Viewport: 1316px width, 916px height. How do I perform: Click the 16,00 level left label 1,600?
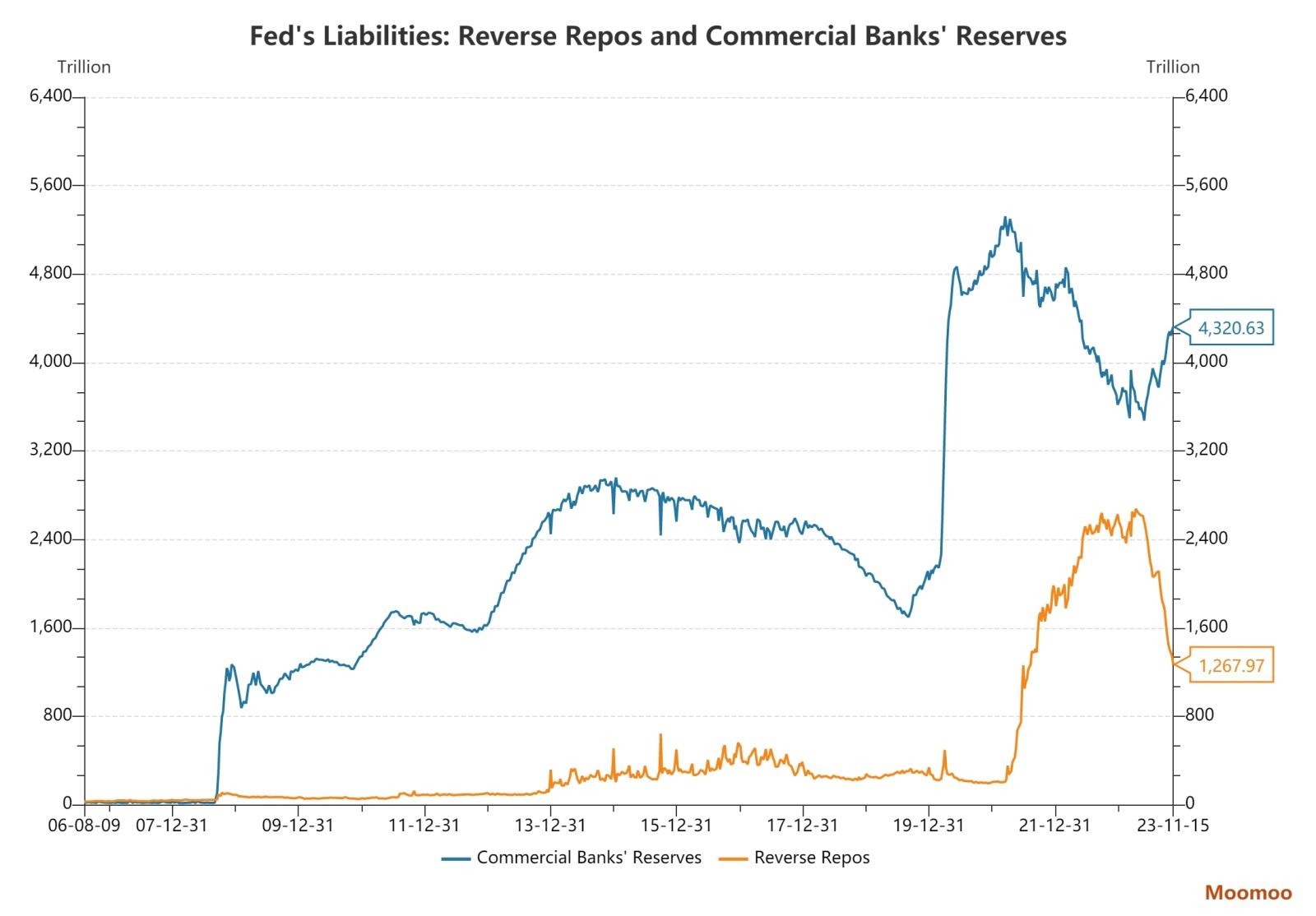(51, 627)
